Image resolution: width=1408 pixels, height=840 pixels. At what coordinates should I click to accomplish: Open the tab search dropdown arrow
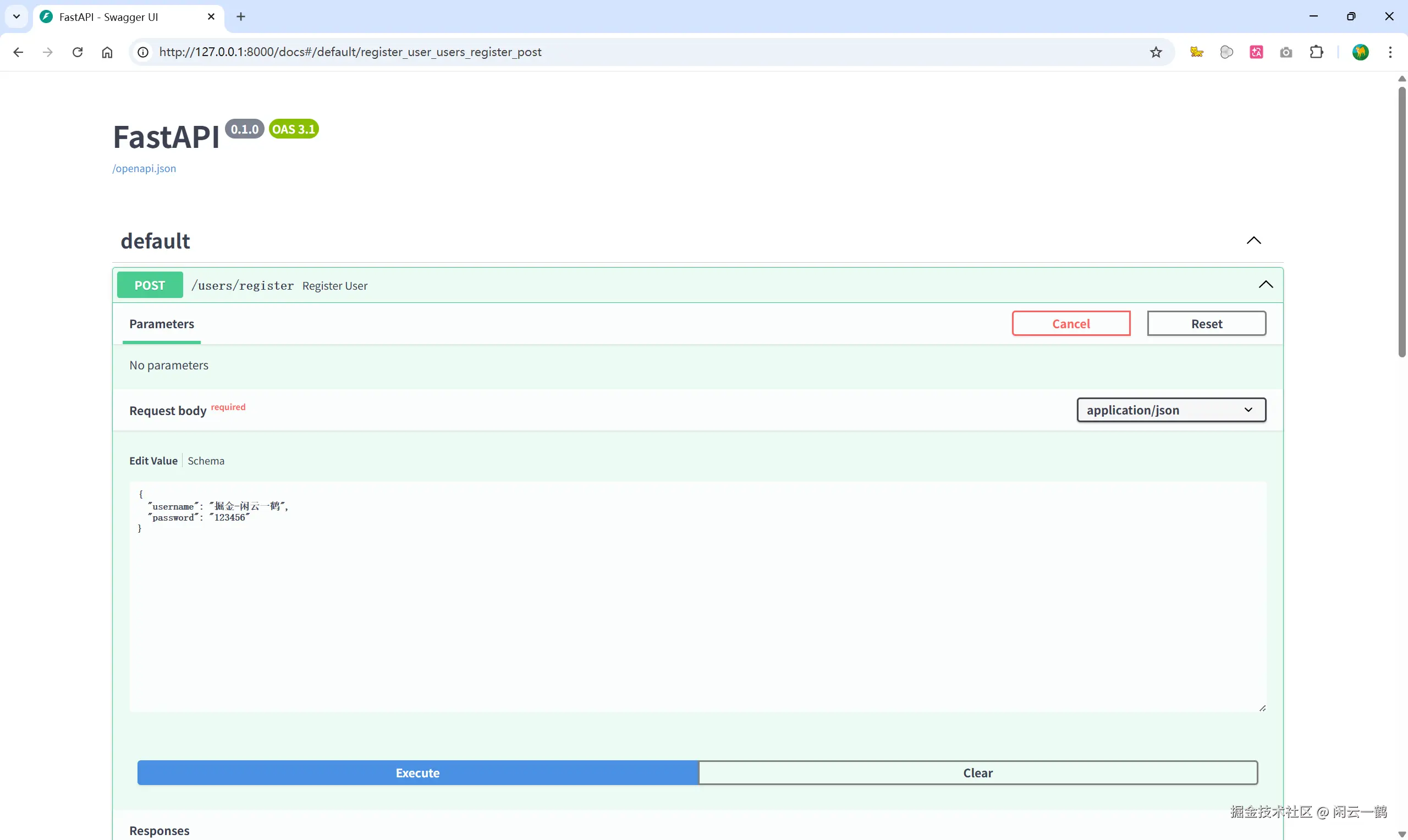point(16,16)
